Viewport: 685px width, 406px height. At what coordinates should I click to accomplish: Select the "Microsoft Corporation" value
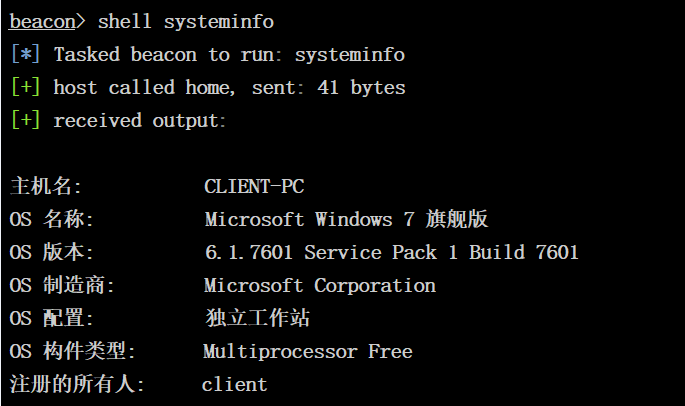[x=320, y=285]
